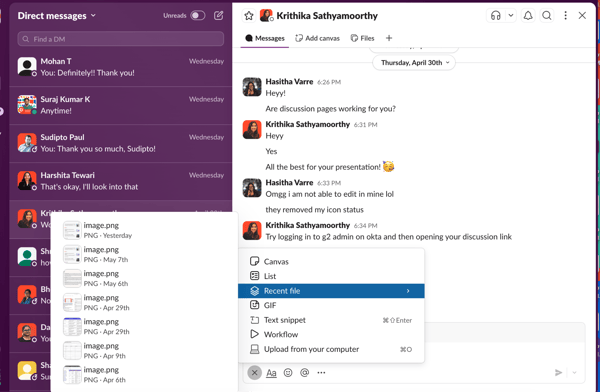Click Krithika's avatar on the 6:34 PM message
The width and height of the screenshot is (600, 392).
[x=252, y=230]
